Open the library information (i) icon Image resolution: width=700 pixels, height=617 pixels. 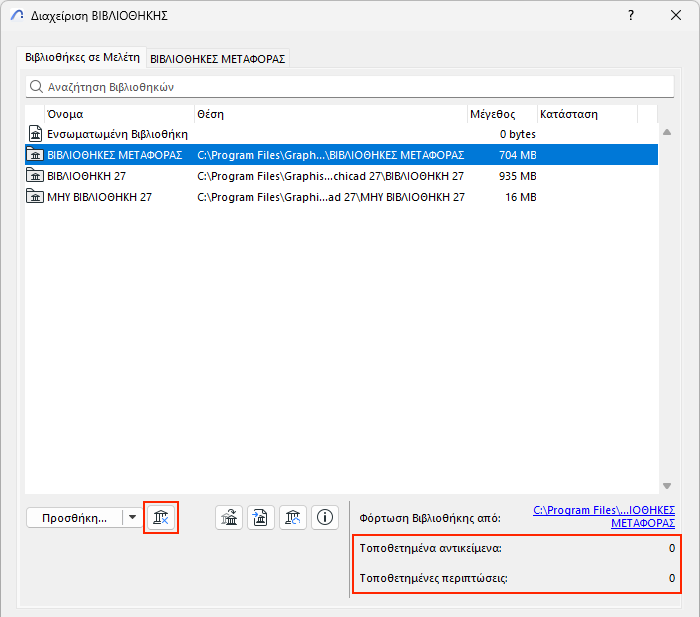pyautogui.click(x=325, y=517)
